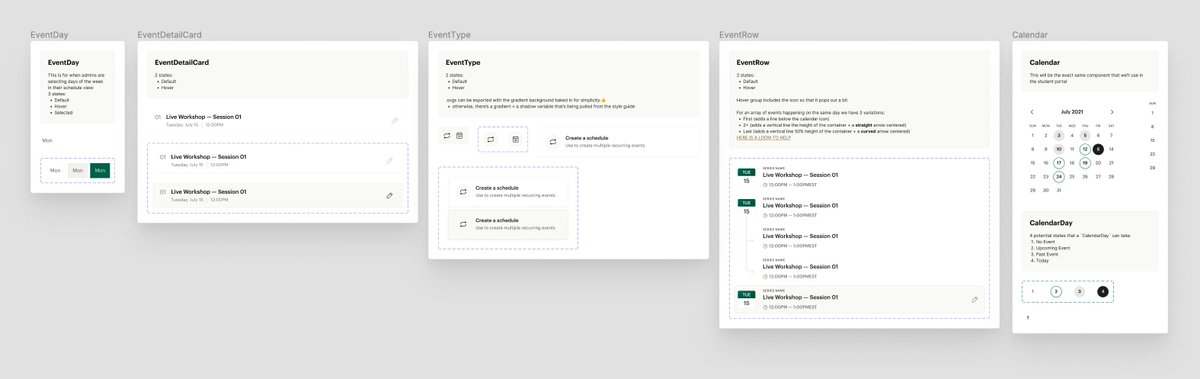Image resolution: width=1200 pixels, height=379 pixels.
Task: Click the Past Event sample circle numbered 3
Action: point(1079,291)
